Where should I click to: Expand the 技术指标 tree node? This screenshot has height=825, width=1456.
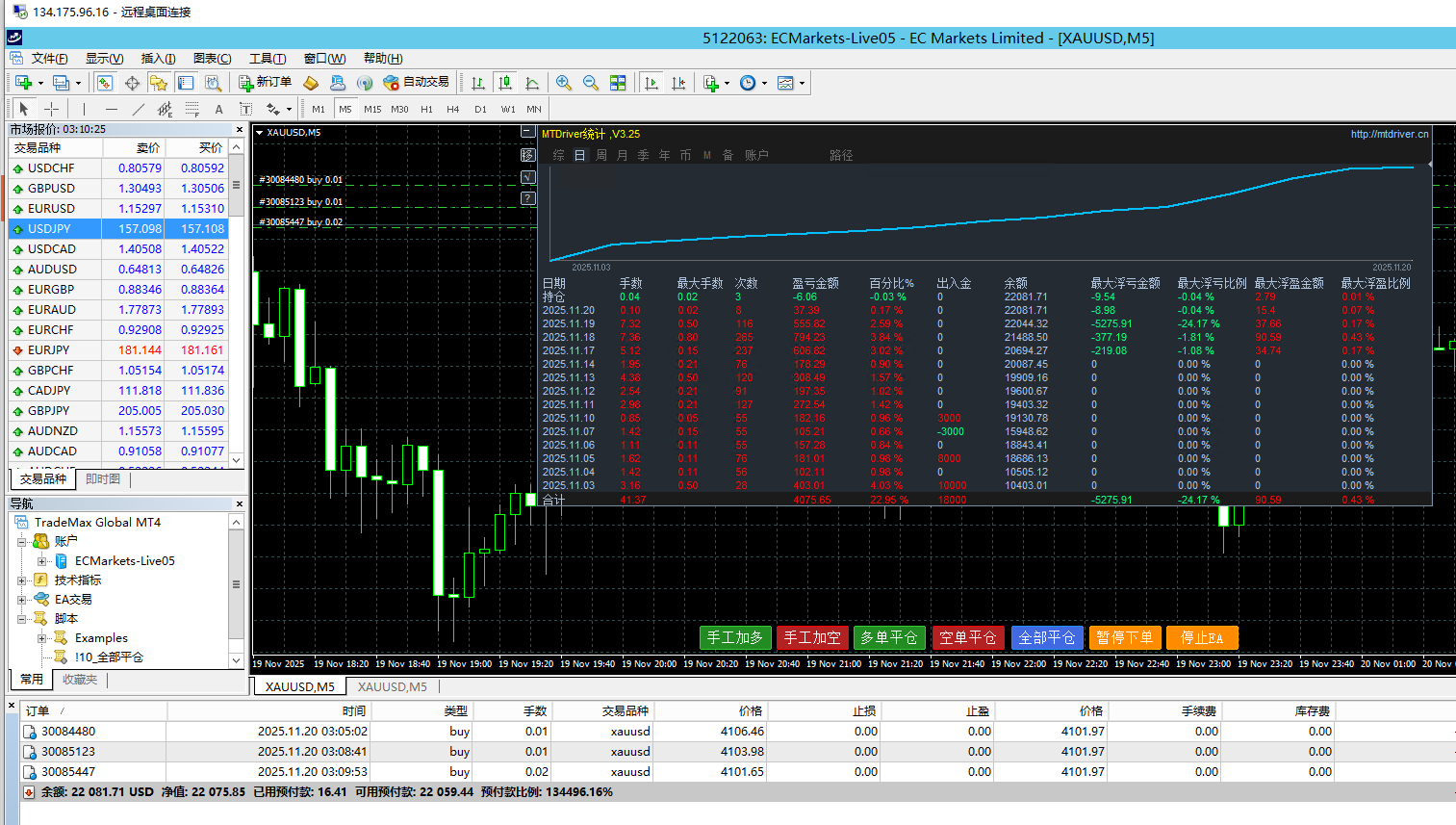[22, 580]
